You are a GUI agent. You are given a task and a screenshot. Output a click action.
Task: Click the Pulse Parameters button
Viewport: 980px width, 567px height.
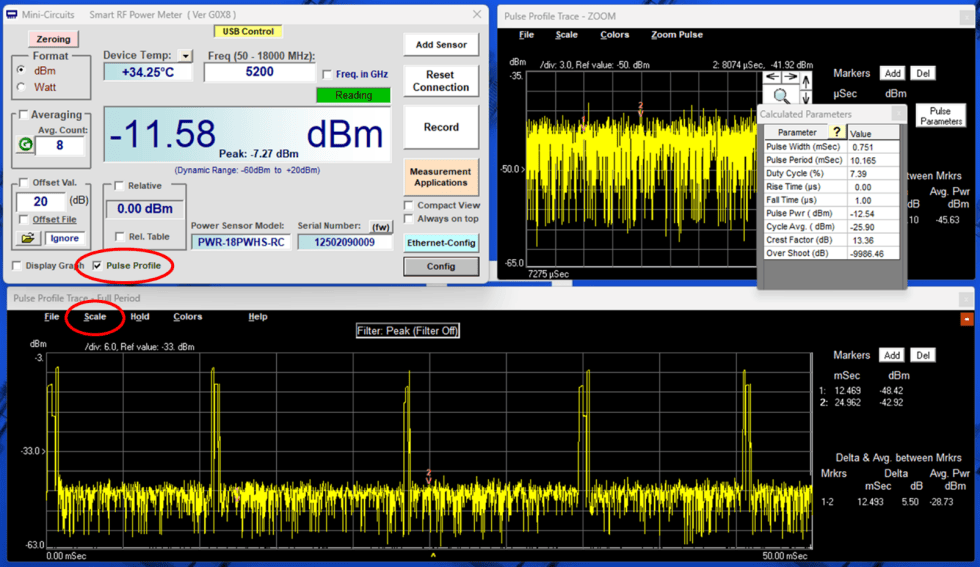point(941,116)
